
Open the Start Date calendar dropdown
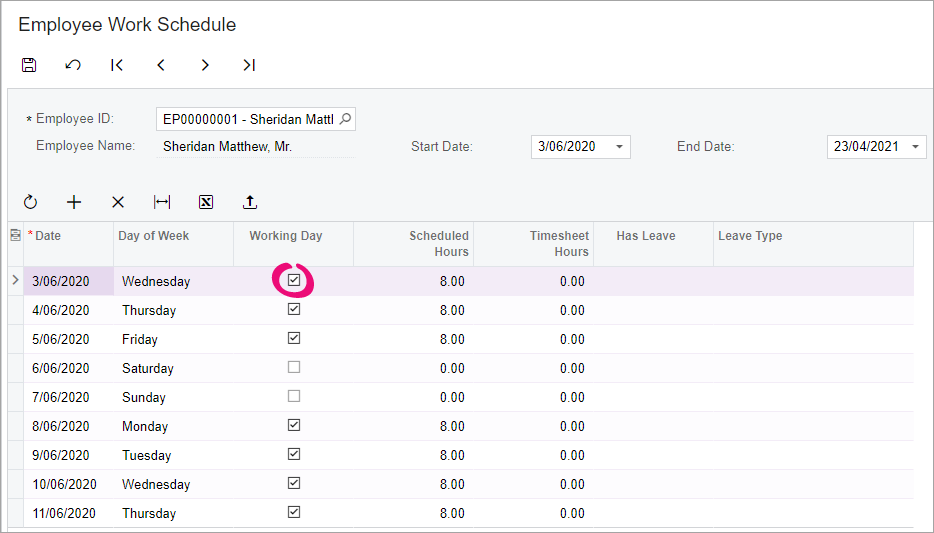[619, 147]
